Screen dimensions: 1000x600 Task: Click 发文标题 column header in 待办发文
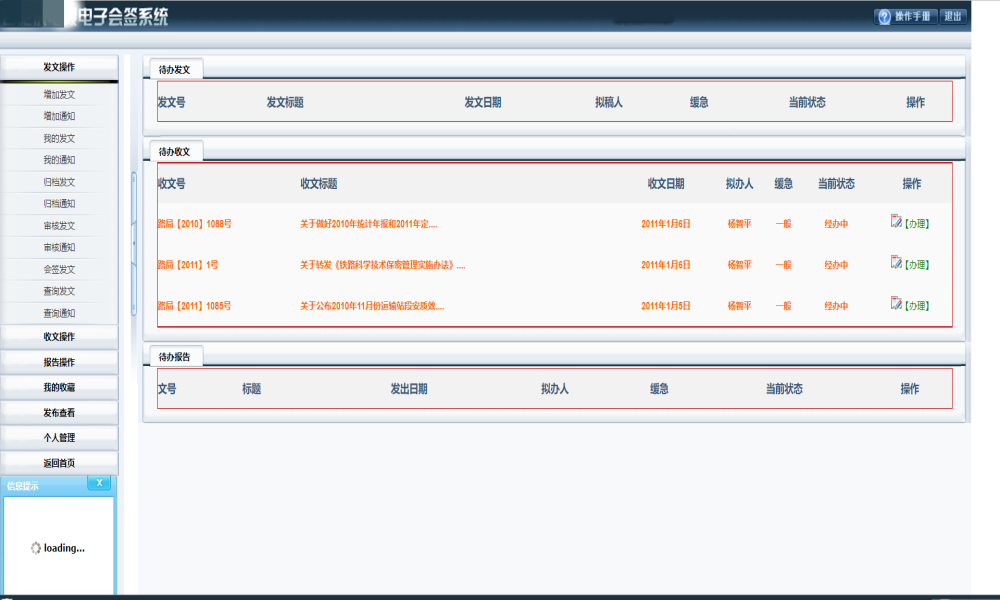[x=285, y=102]
